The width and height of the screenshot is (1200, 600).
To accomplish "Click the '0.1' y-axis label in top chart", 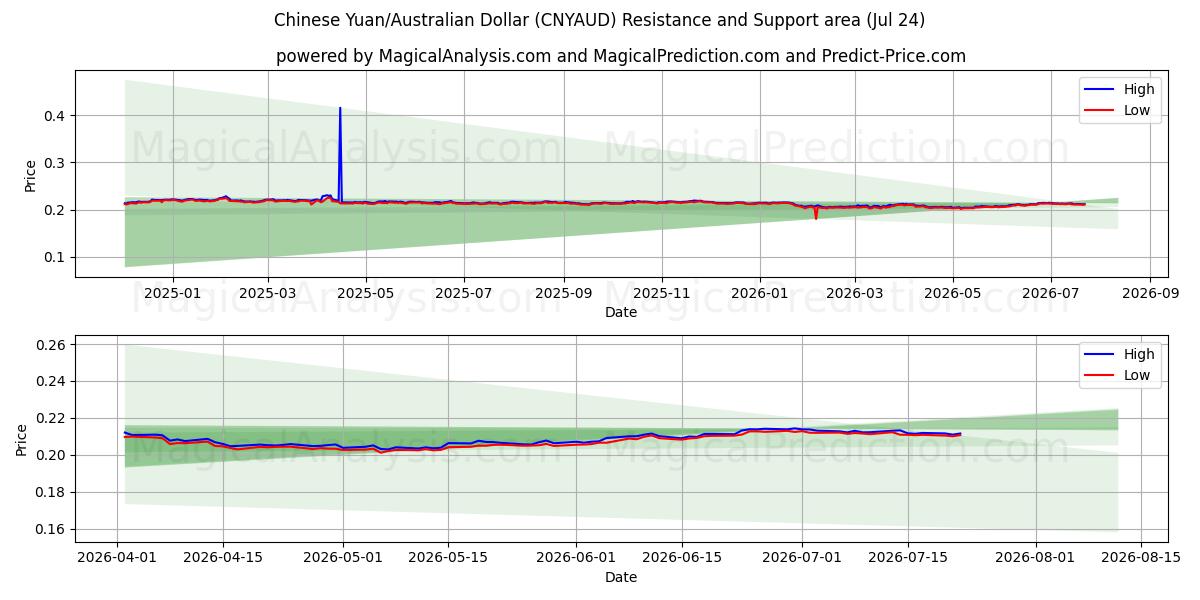I will point(56,257).
